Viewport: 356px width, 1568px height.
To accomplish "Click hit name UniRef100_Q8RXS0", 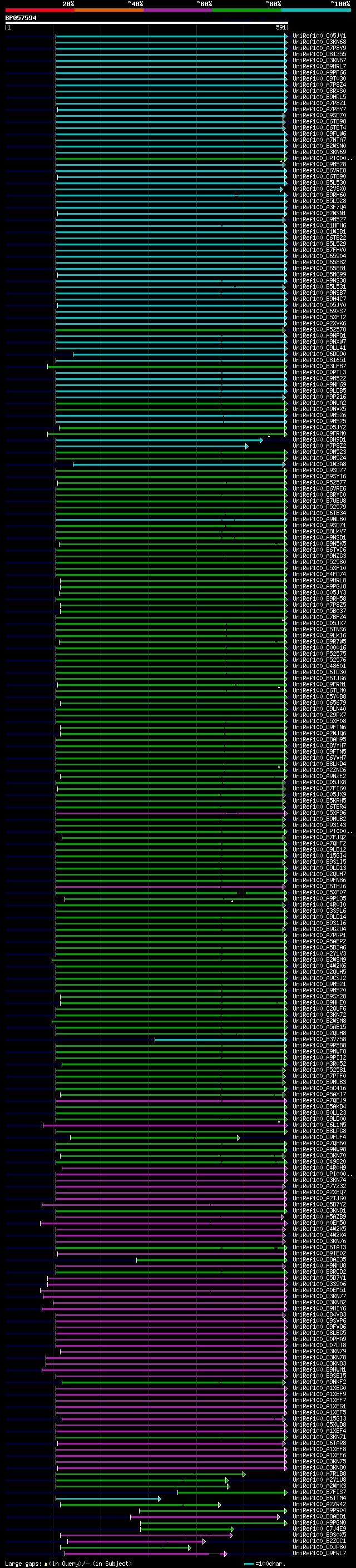I will 319,91.
